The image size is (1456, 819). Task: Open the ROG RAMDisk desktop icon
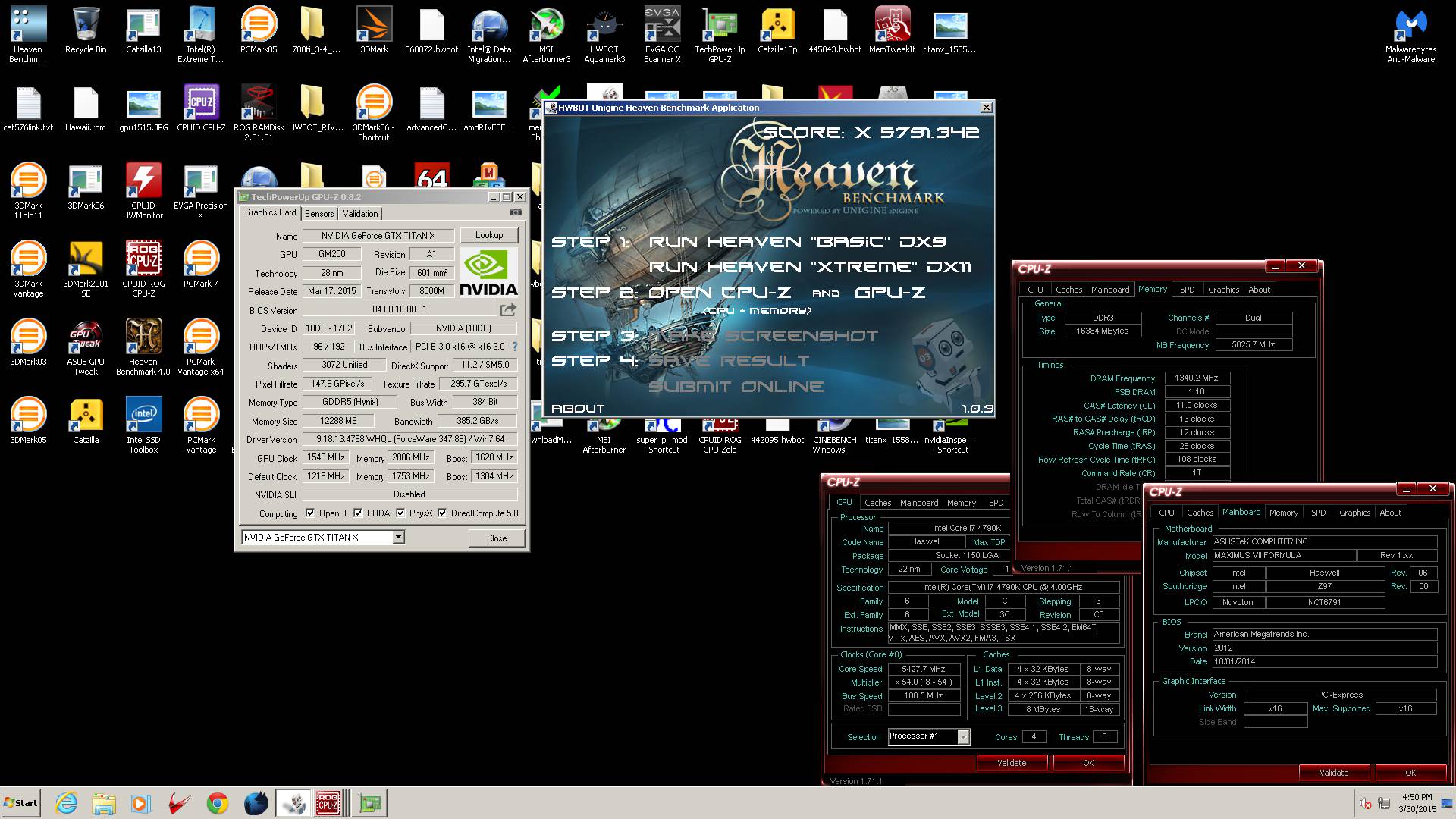(259, 112)
